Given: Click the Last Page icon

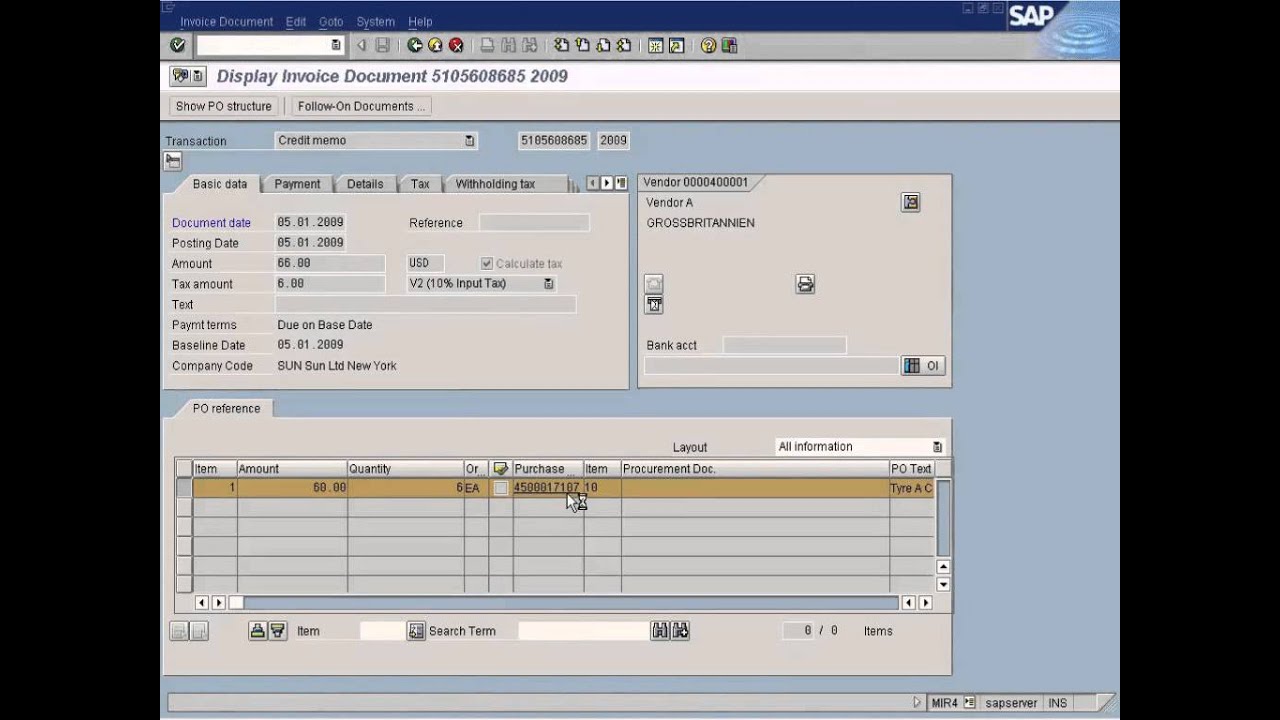Looking at the screenshot, I should pos(624,45).
